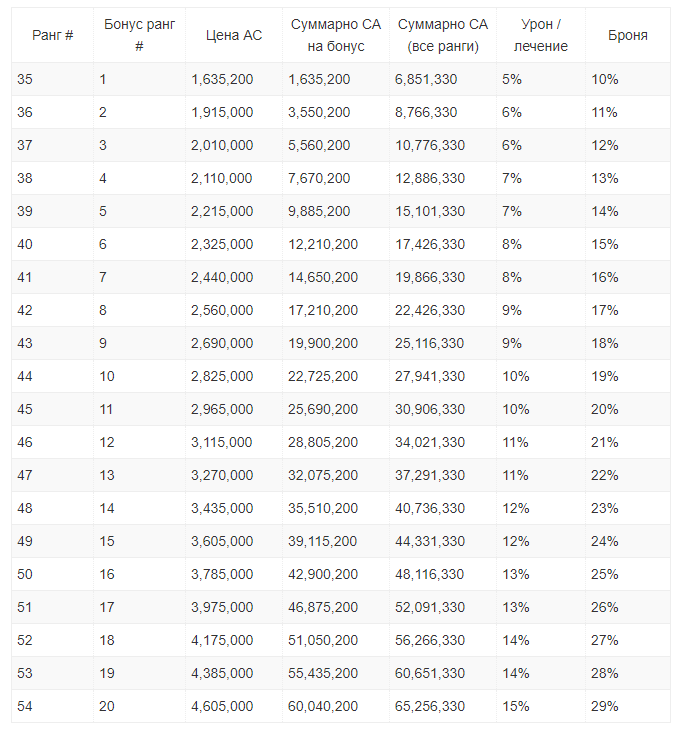This screenshot has width=684, height=735.
Task: Click the cell showing 55,435,200
Action: click(x=322, y=673)
